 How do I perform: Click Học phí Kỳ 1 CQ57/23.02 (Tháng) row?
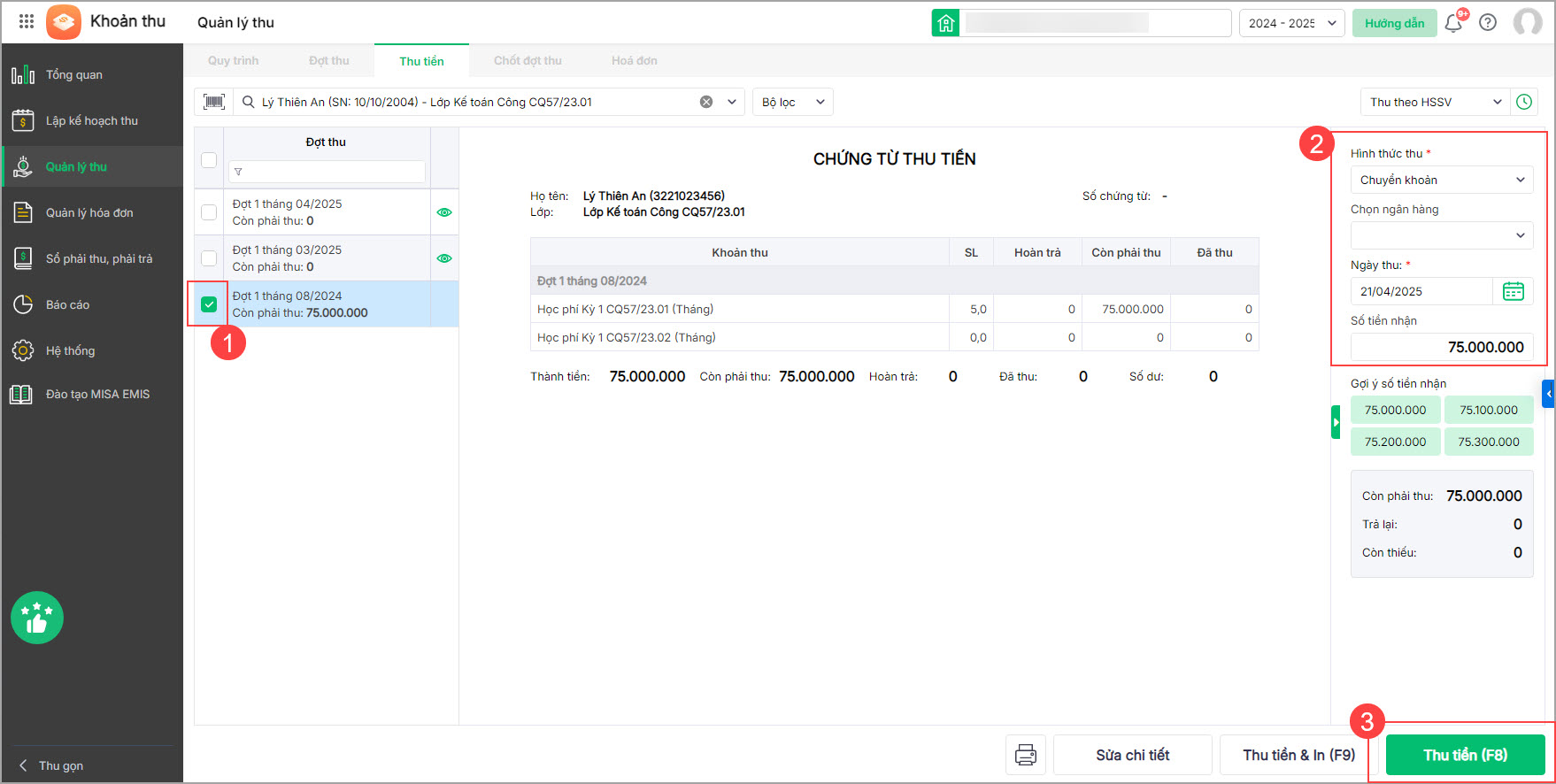[894, 337]
